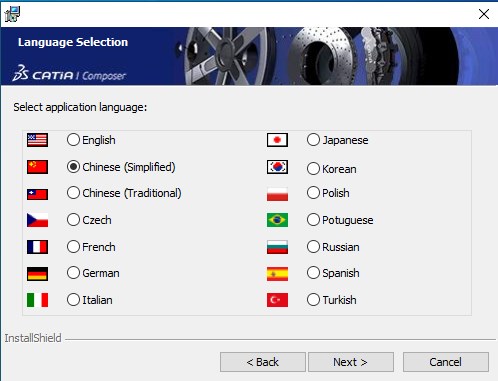Click the Russian flag icon
Image resolution: width=498 pixels, height=381 pixels.
coord(277,247)
